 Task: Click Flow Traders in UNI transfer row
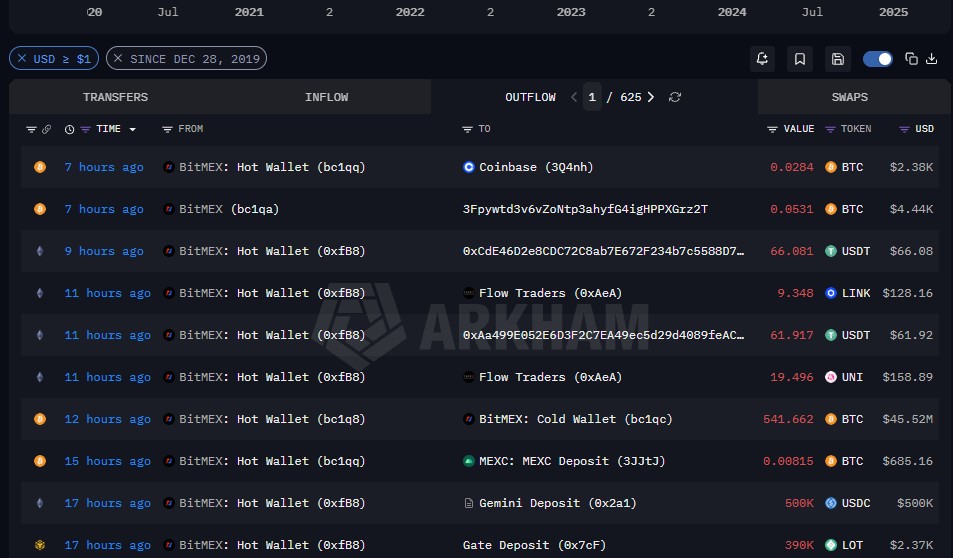tap(550, 377)
